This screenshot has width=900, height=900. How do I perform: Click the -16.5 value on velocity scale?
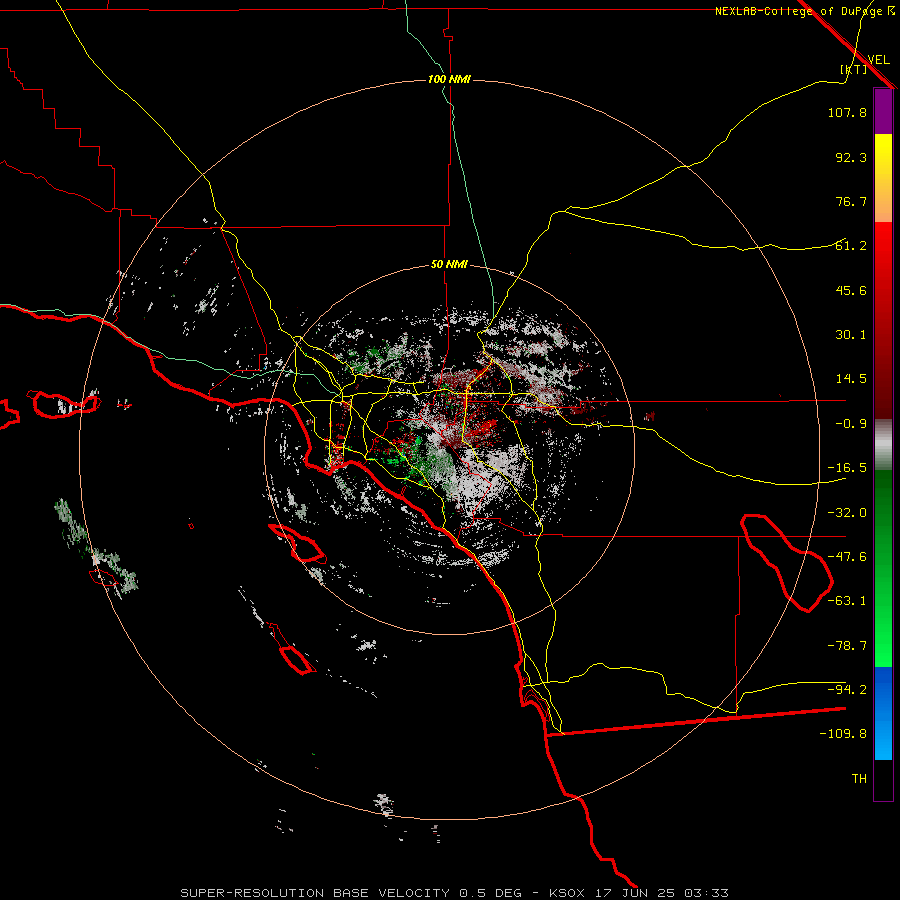[847, 468]
